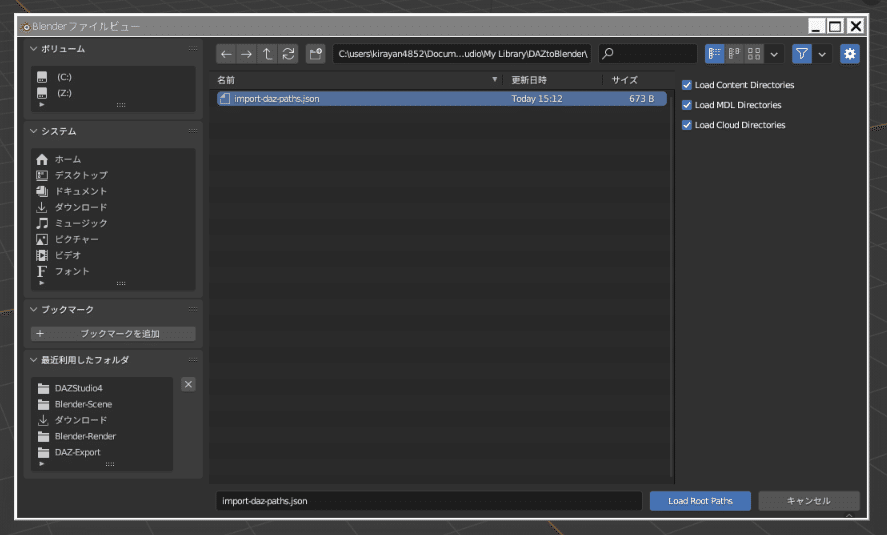The width and height of the screenshot is (887, 535).
Task: Click ブックマークを追加 button
Action: 113,334
